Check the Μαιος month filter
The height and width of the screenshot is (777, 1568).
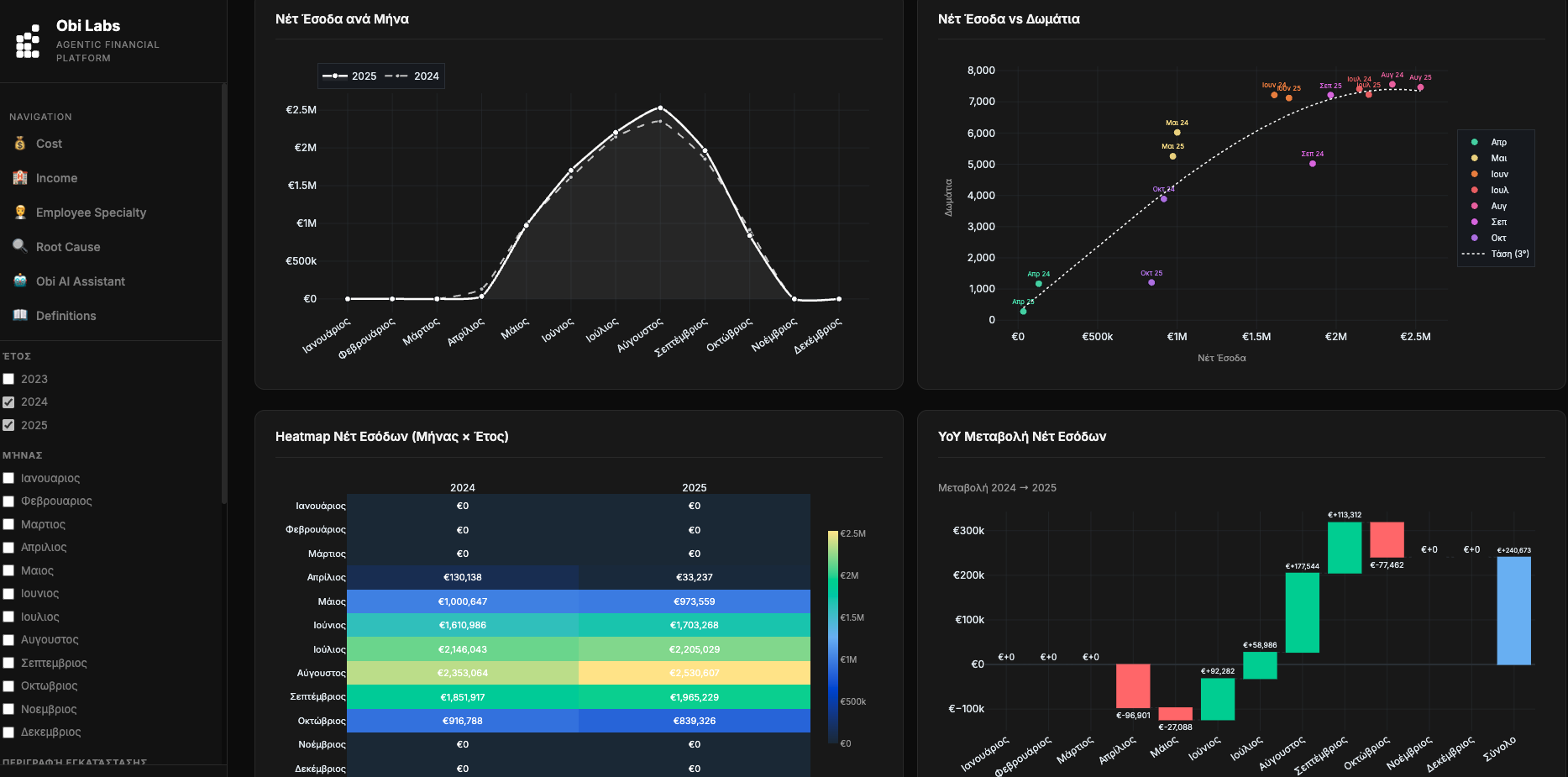(x=8, y=570)
